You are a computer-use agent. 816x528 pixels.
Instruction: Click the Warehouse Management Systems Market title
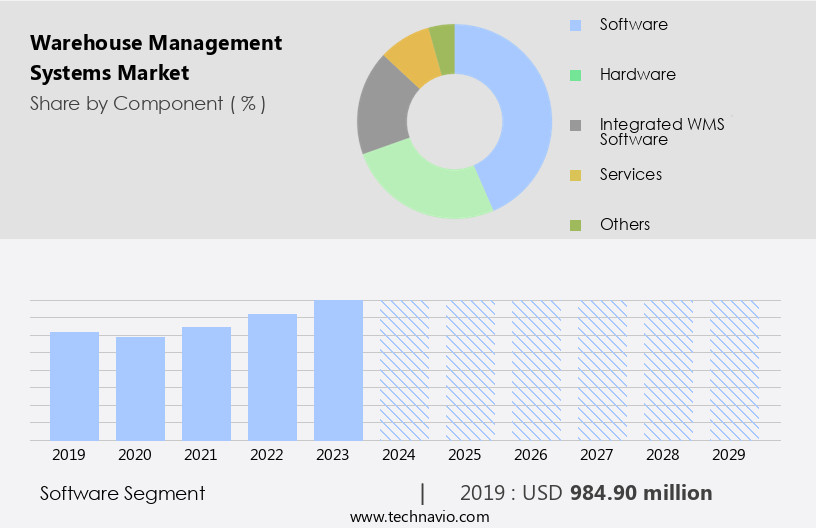(156, 58)
